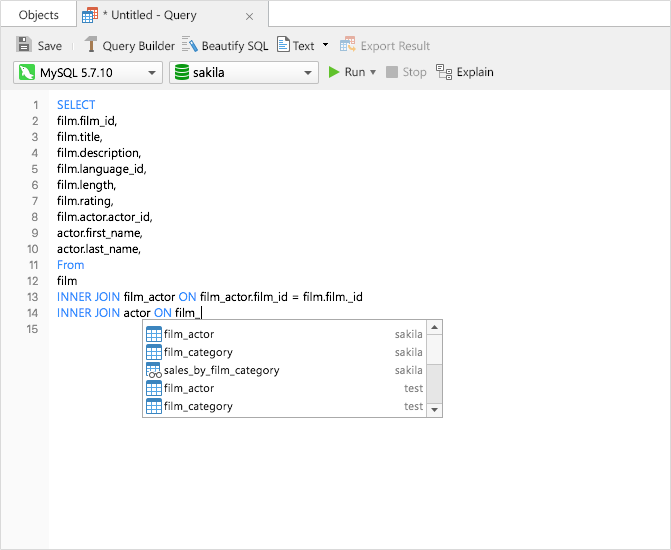Click the autocomplete scrollbar thumb

click(434, 384)
